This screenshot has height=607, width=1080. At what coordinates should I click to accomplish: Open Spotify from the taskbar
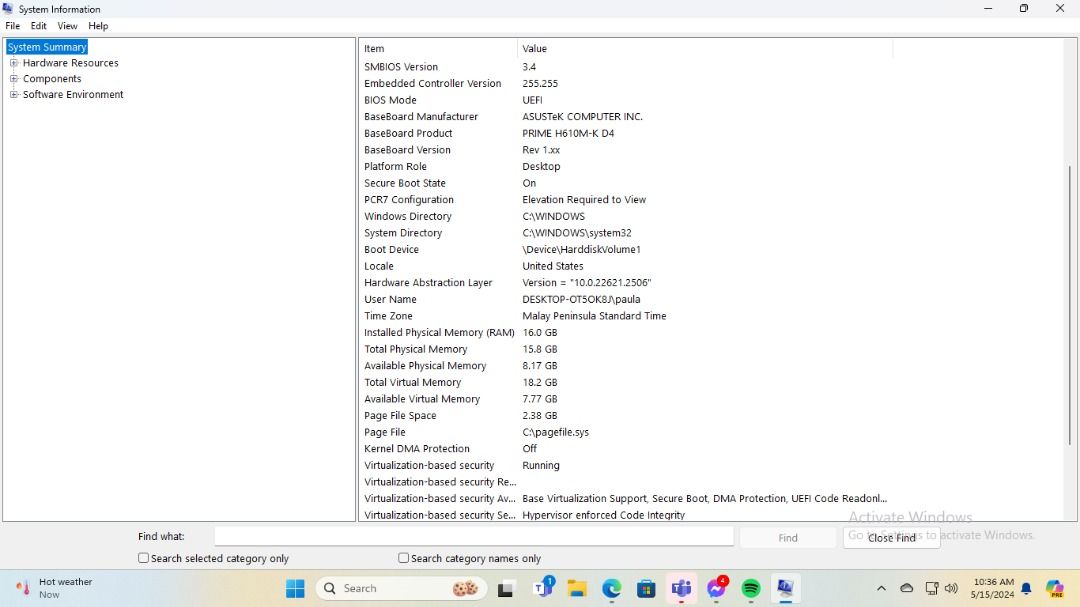[x=750, y=588]
